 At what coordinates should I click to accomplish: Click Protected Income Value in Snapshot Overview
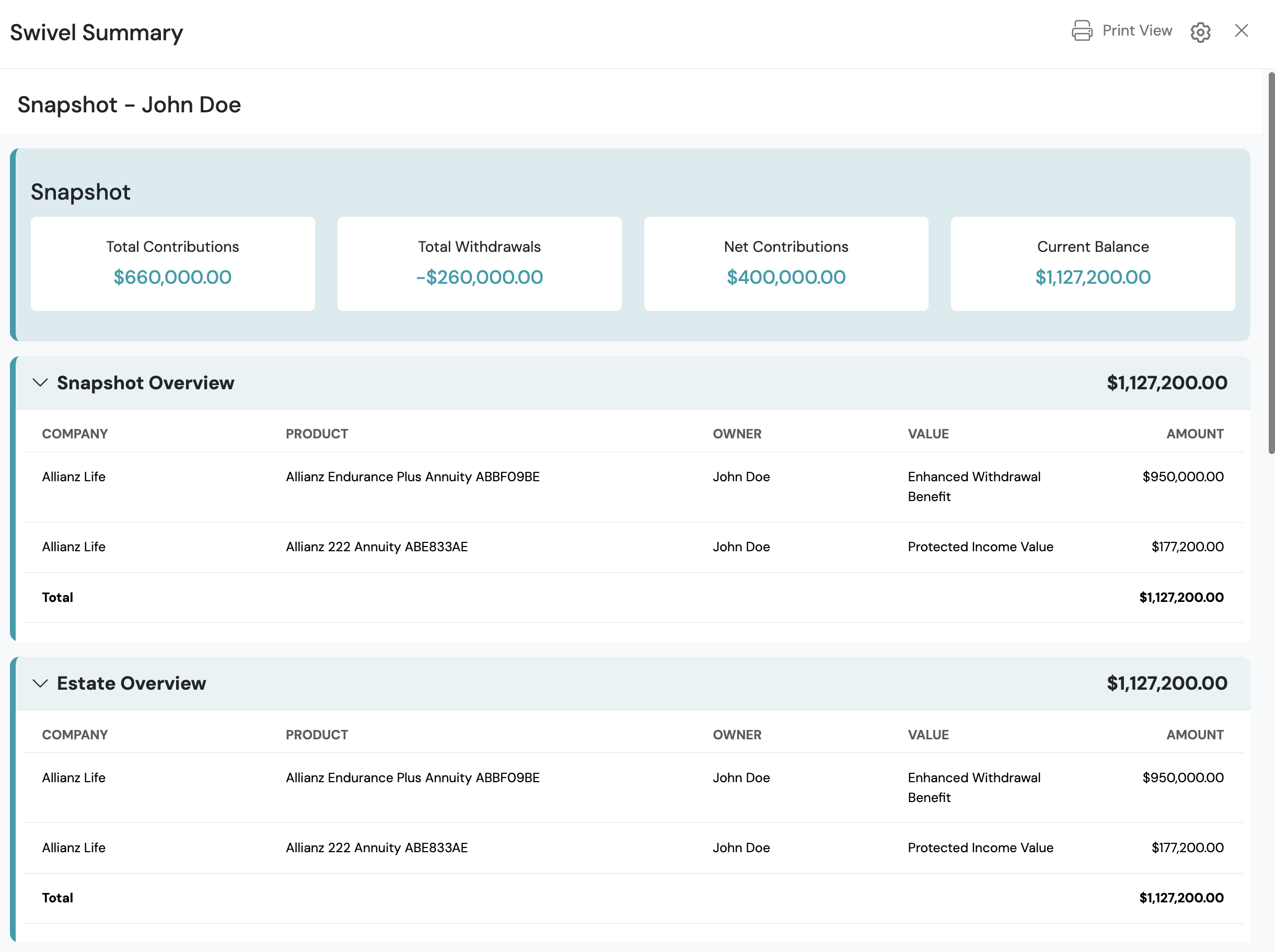[981, 547]
